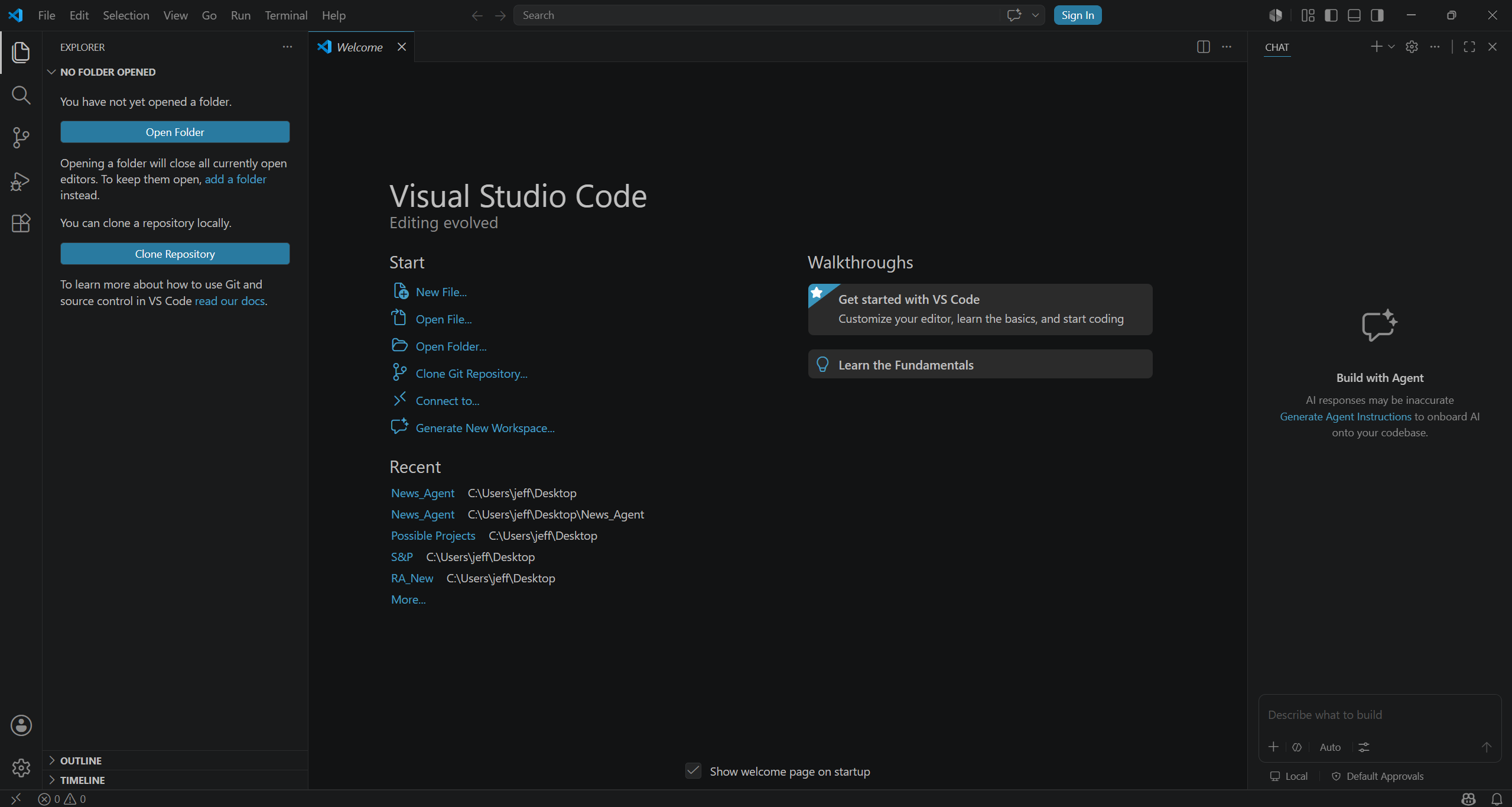Open Extensions view icon
Screen dimensions: 1512x807
21,223
